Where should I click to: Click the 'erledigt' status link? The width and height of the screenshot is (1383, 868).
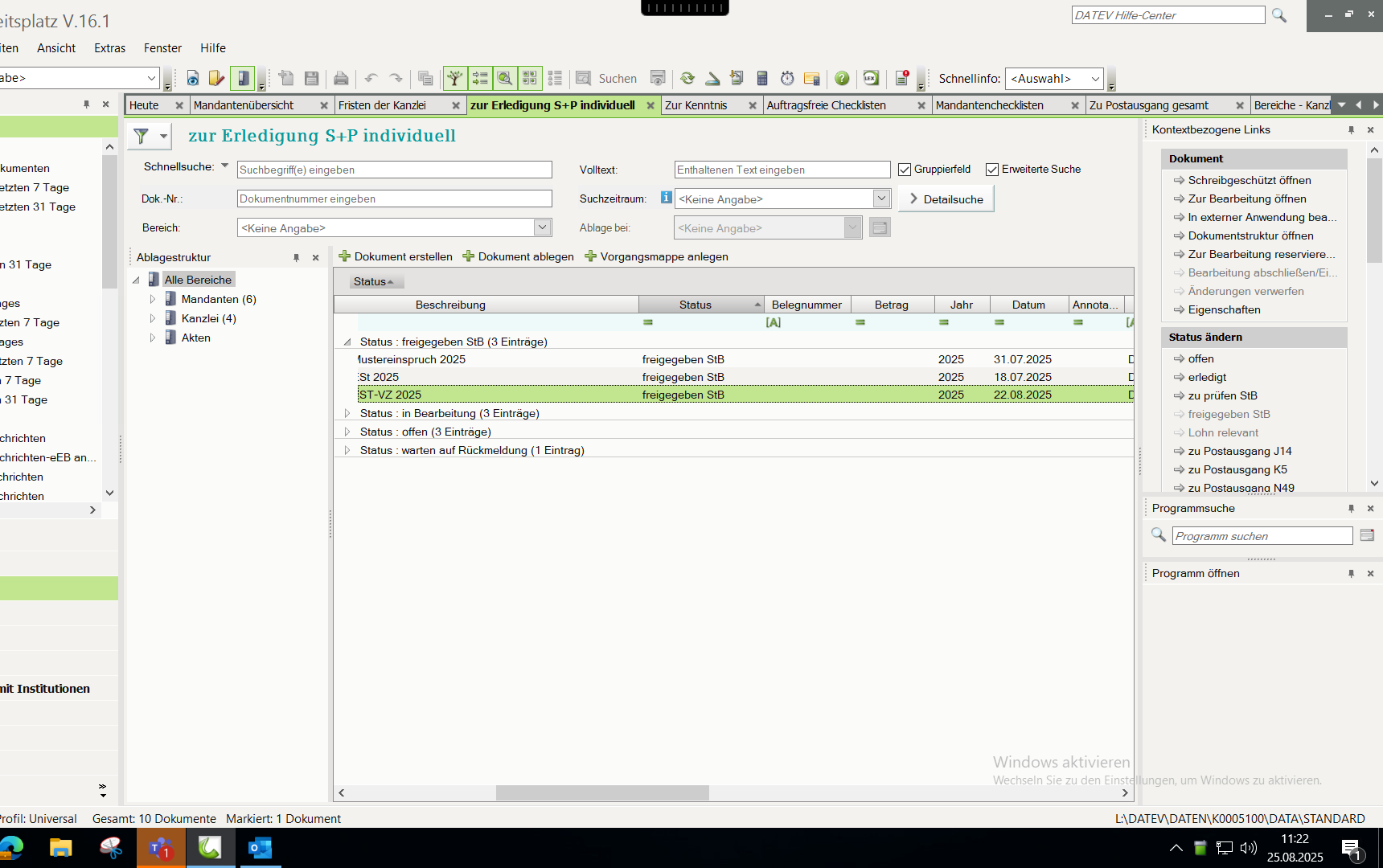[x=1207, y=377]
